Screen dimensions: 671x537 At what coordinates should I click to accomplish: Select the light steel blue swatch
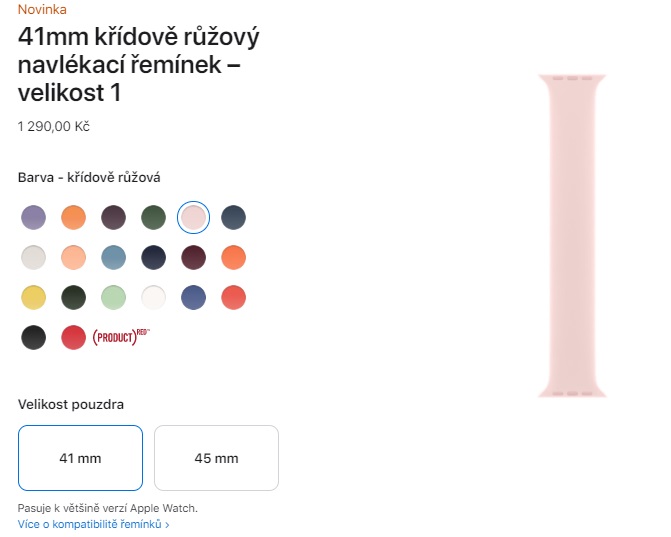(113, 257)
